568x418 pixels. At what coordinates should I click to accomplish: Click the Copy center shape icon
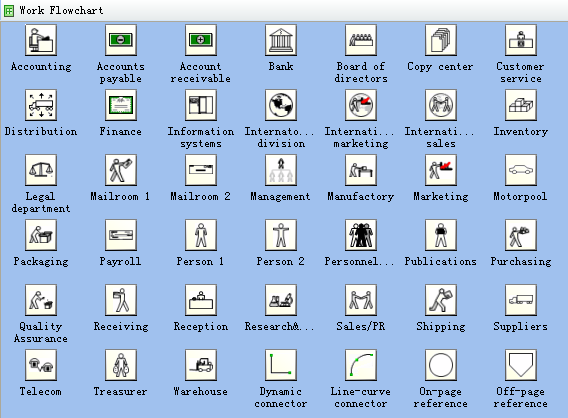click(441, 40)
